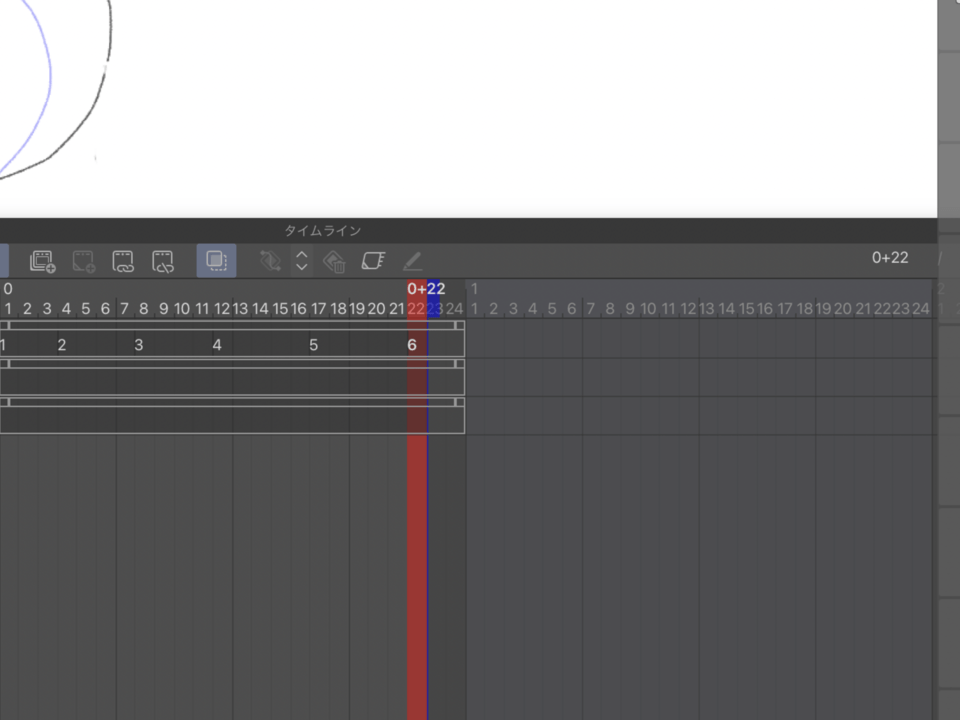Select cel 2 in the top animation track
This screenshot has height=720, width=960.
coord(62,345)
